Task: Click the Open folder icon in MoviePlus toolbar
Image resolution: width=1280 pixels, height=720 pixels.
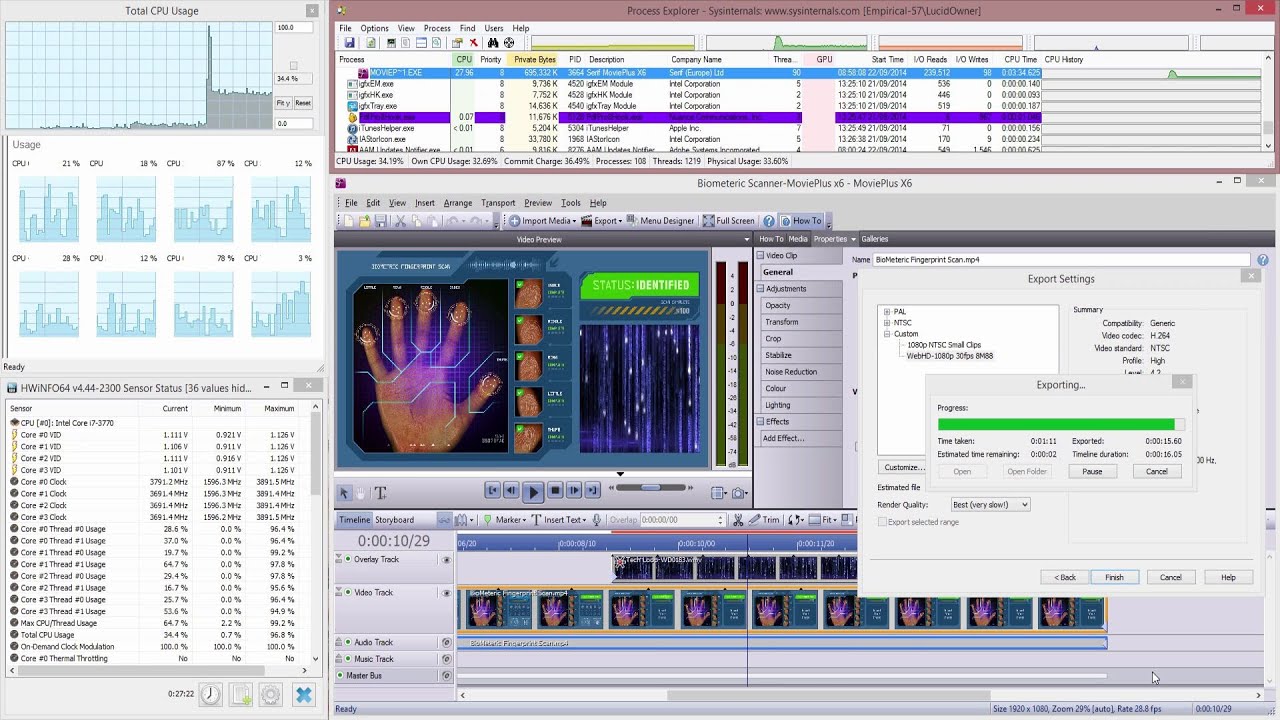Action: coord(366,221)
